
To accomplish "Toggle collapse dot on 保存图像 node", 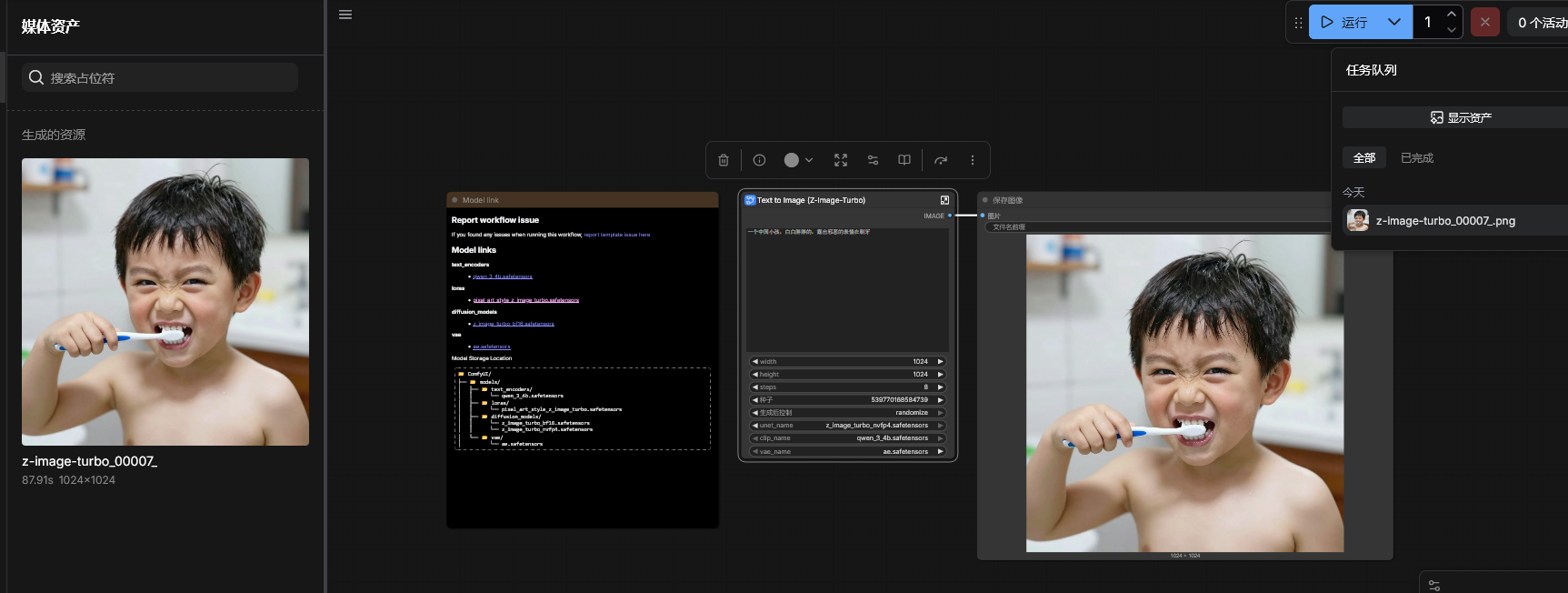I will coord(984,200).
